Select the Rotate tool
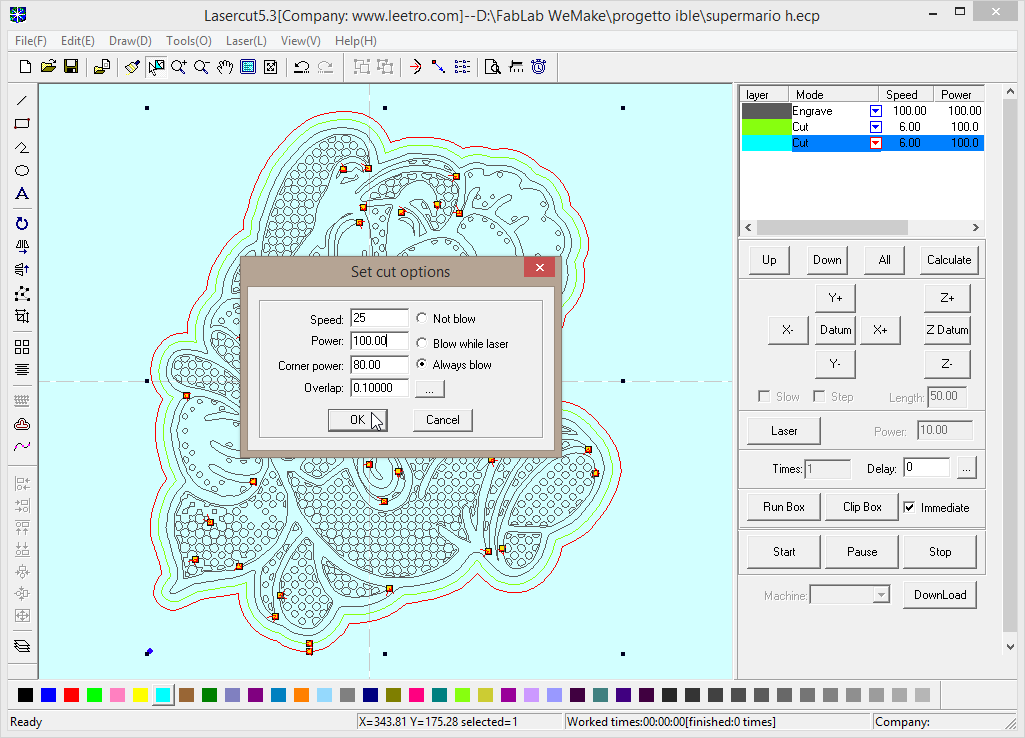The height and width of the screenshot is (738, 1025). tap(22, 224)
